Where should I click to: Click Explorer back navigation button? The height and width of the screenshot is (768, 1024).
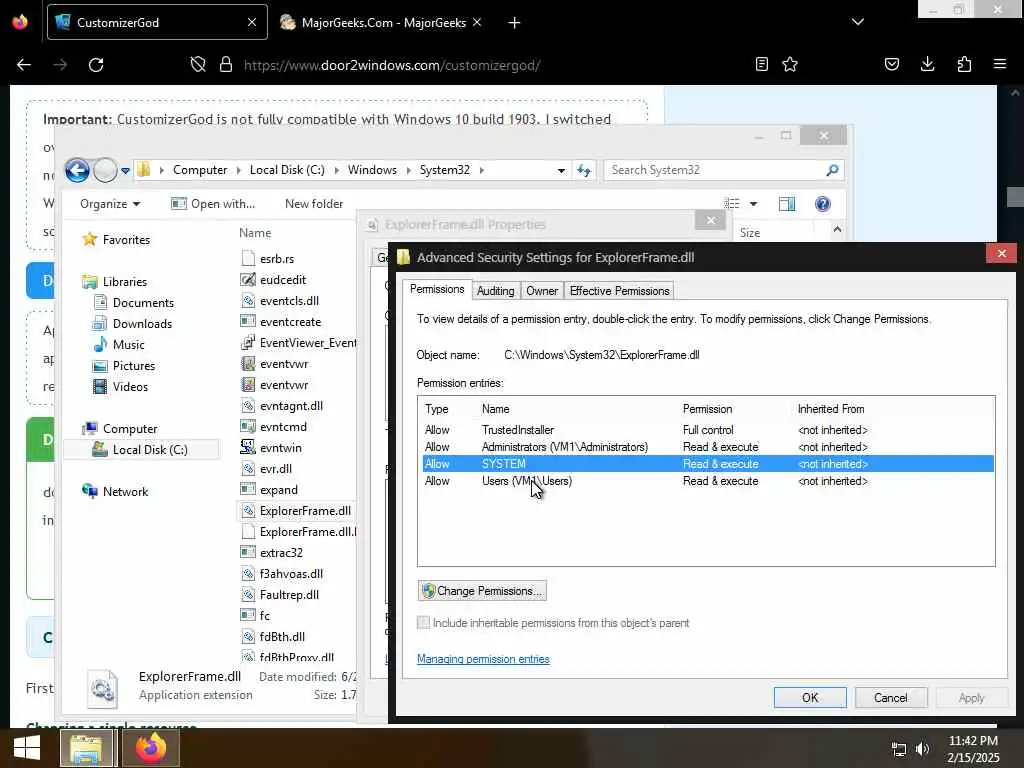[77, 170]
